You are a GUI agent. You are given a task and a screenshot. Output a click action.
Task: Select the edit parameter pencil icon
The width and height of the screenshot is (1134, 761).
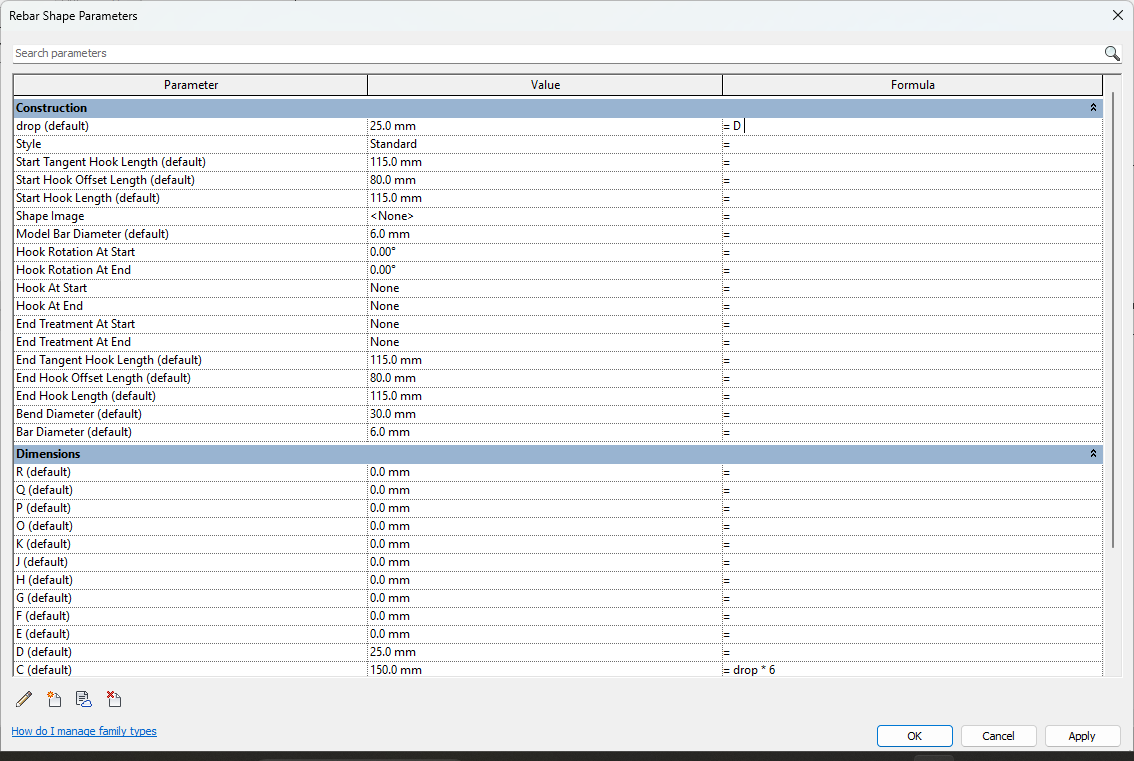24,698
